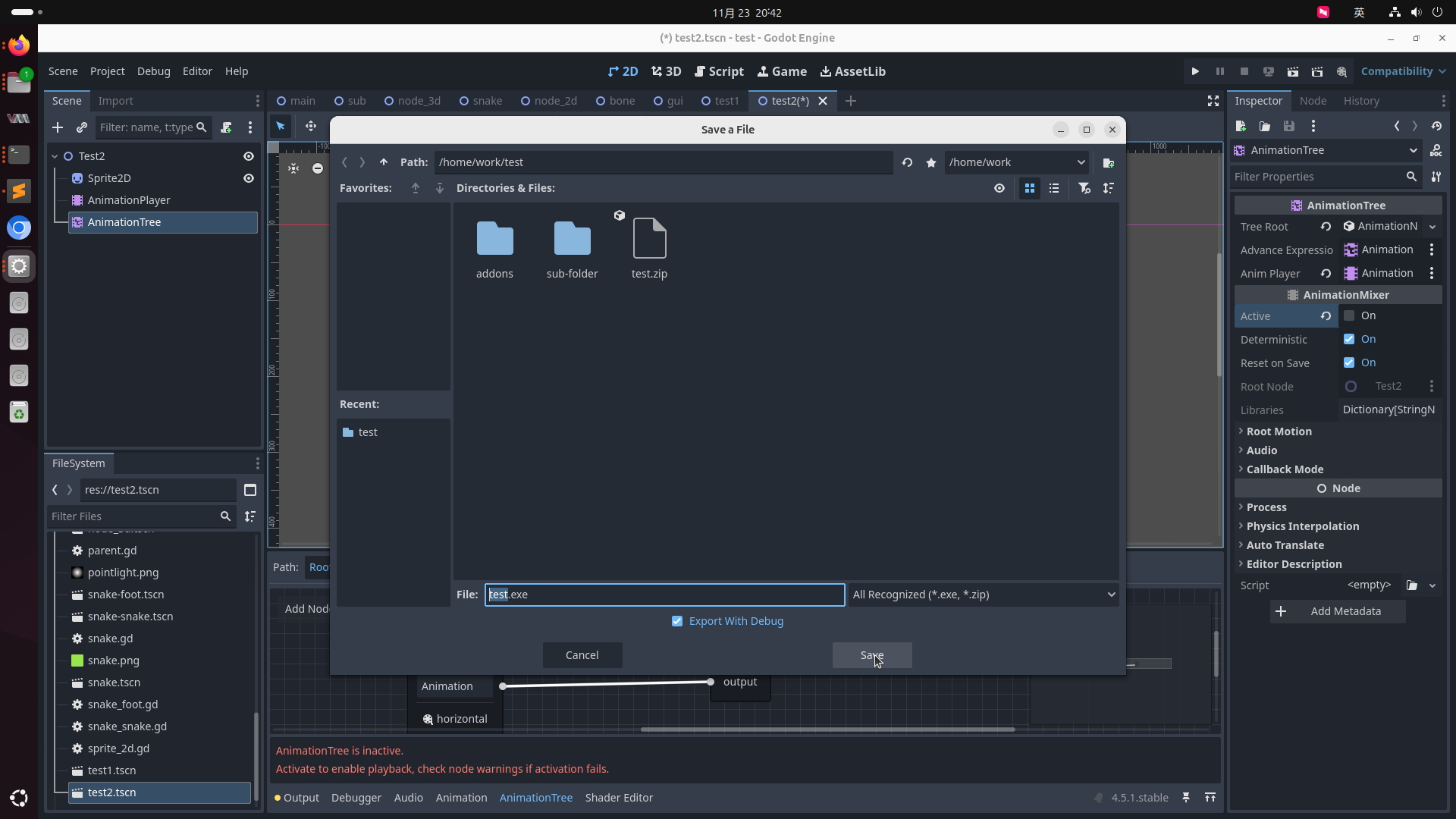Screen dimensions: 1456x819
Task: Click the add new node plus icon
Action: point(58,127)
